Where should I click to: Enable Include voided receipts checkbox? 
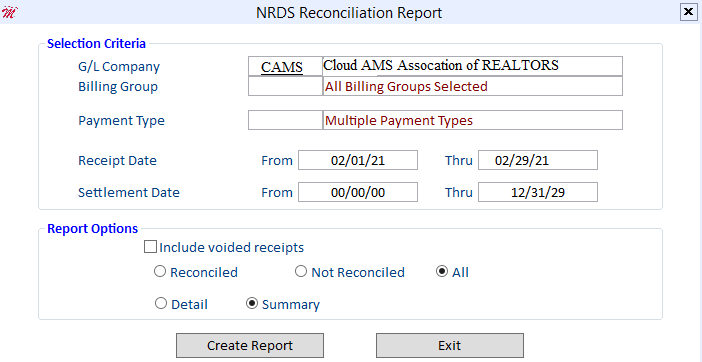coord(150,247)
